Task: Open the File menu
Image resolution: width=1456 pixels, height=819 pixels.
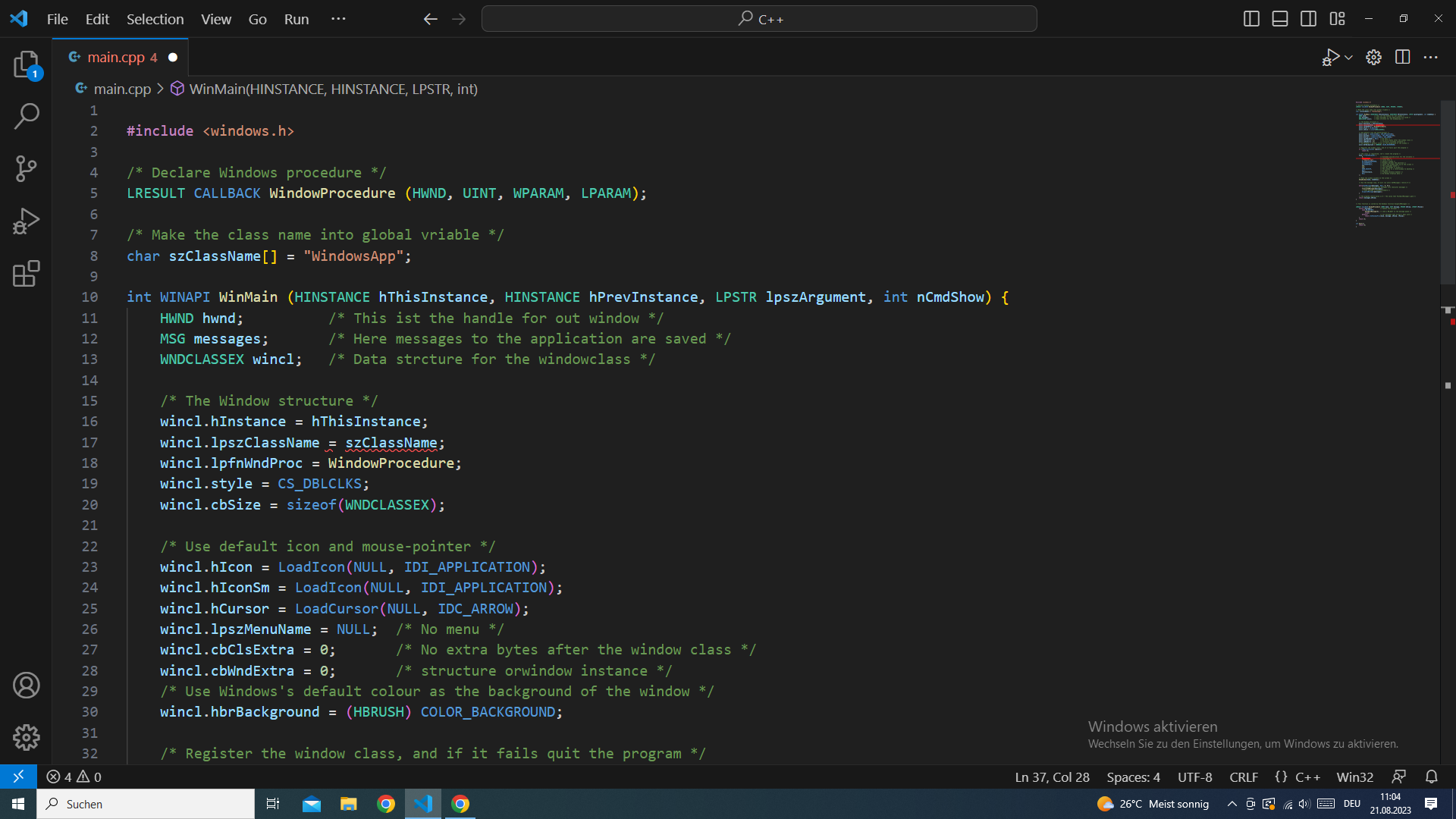Action: [x=58, y=19]
